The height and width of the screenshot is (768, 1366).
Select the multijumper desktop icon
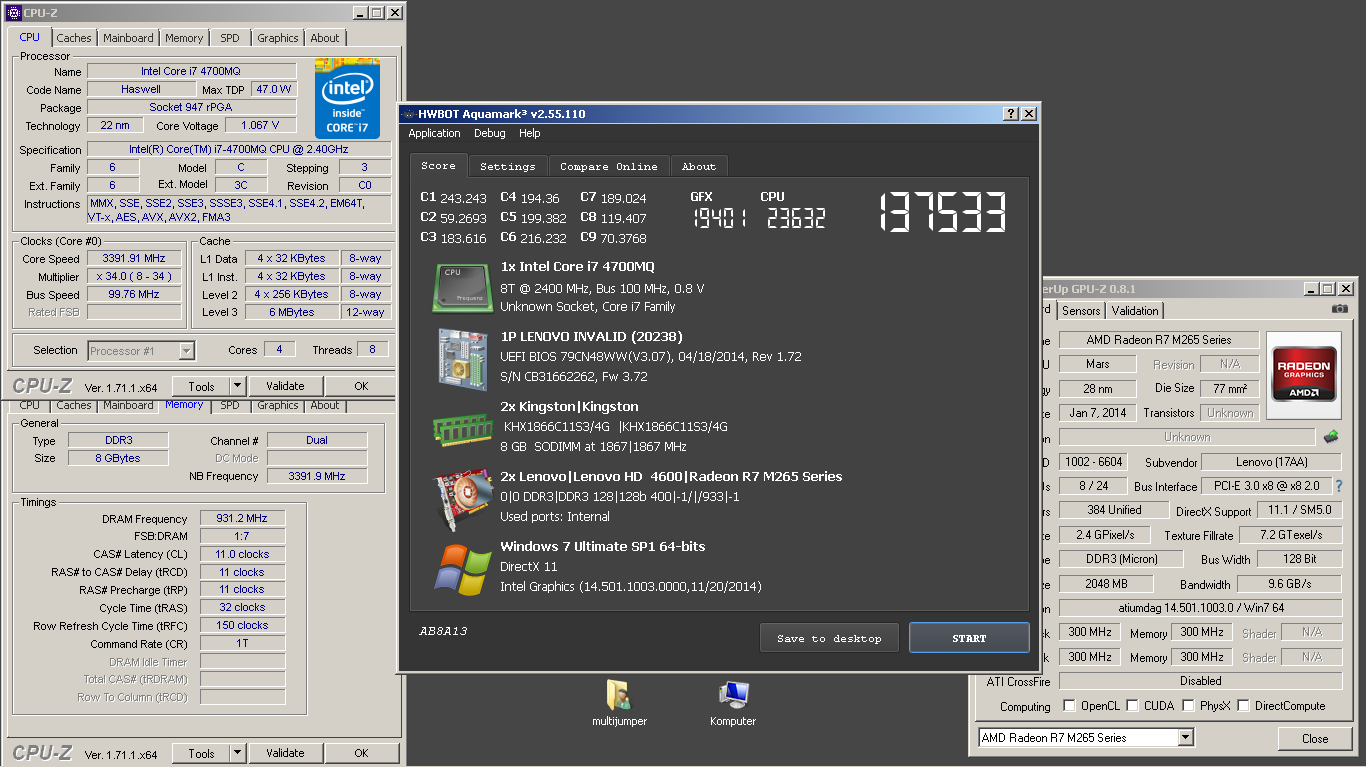(x=619, y=704)
